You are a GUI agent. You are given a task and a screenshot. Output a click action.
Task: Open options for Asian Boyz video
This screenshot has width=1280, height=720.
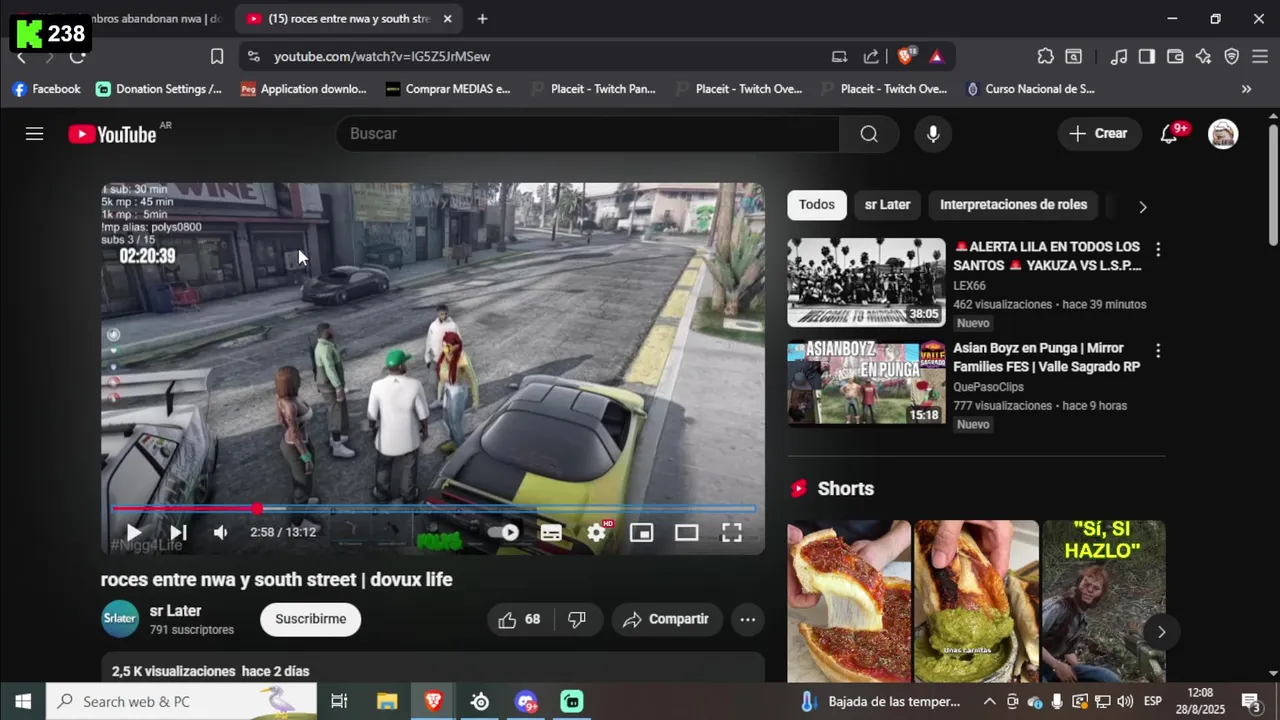coord(1158,351)
